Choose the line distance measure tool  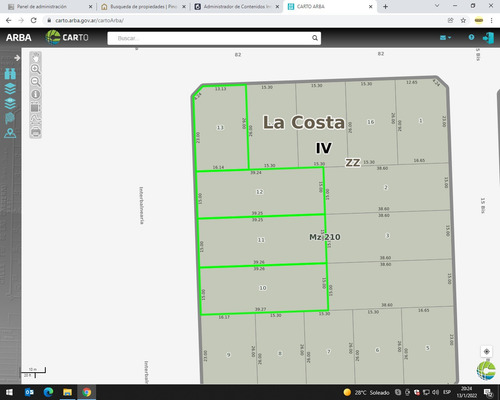point(36,119)
